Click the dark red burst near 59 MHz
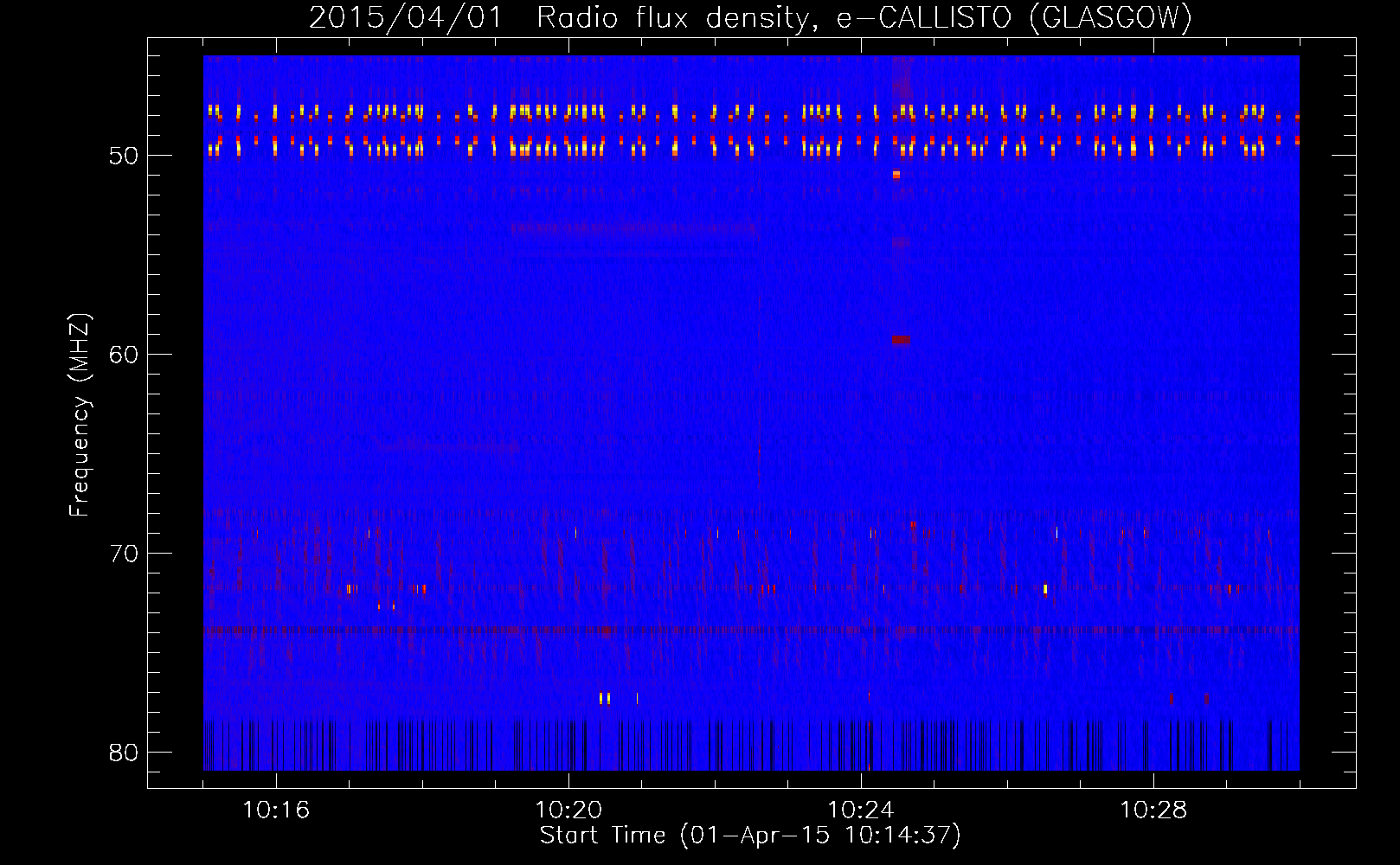1400x865 pixels. point(901,340)
